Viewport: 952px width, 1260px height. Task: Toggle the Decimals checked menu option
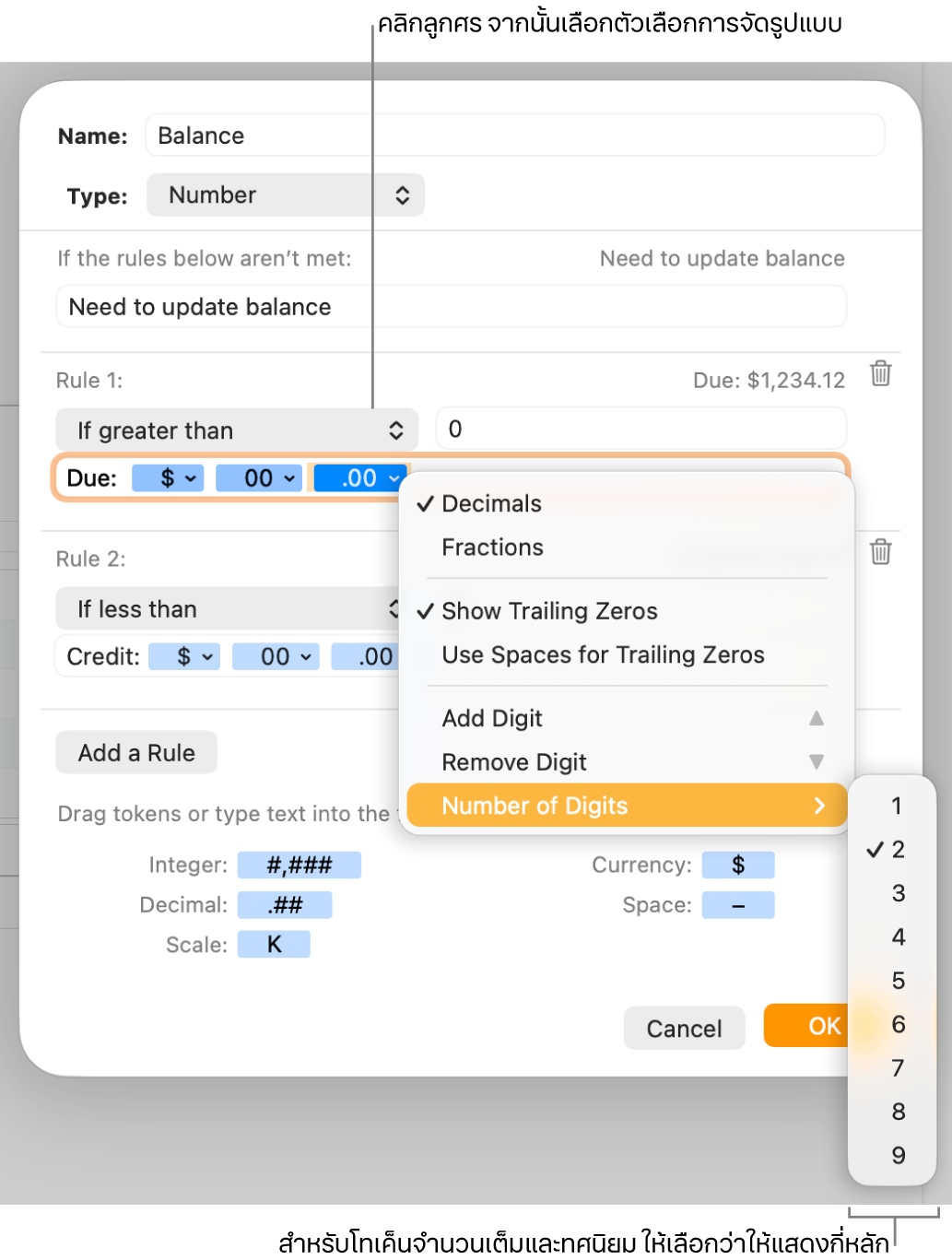[492, 504]
